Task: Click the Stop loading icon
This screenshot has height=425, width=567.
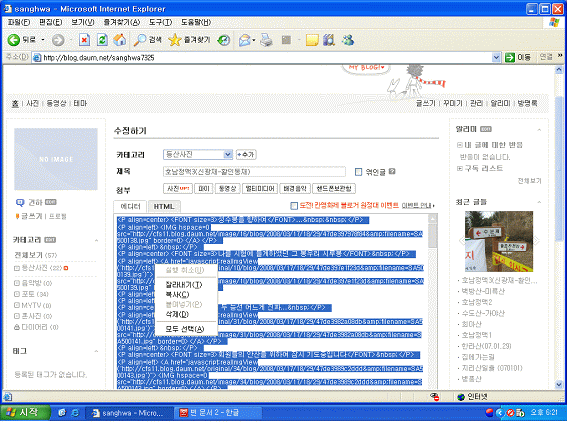Action: [x=84, y=40]
